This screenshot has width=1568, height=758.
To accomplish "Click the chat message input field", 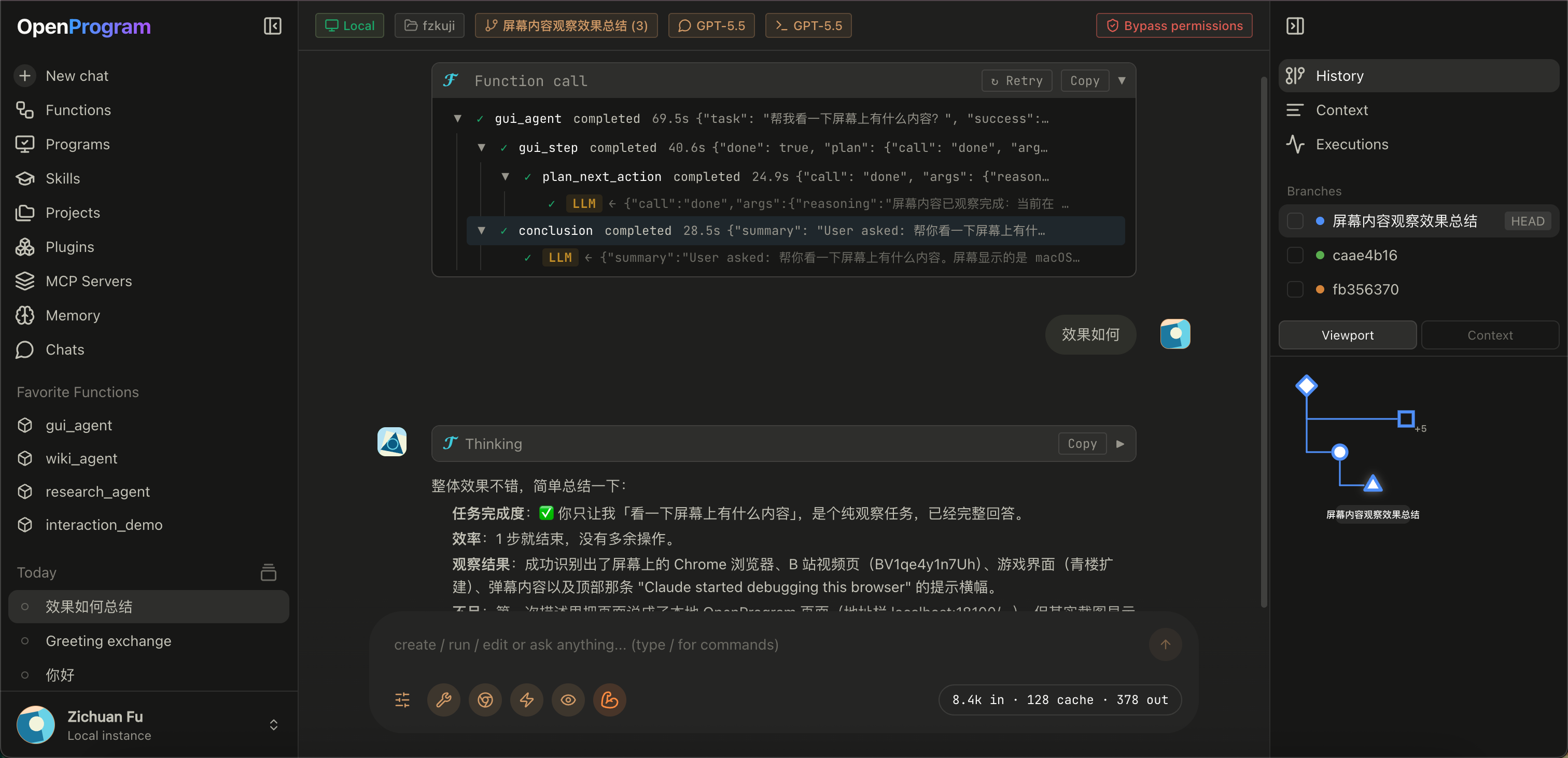I will 764,644.
